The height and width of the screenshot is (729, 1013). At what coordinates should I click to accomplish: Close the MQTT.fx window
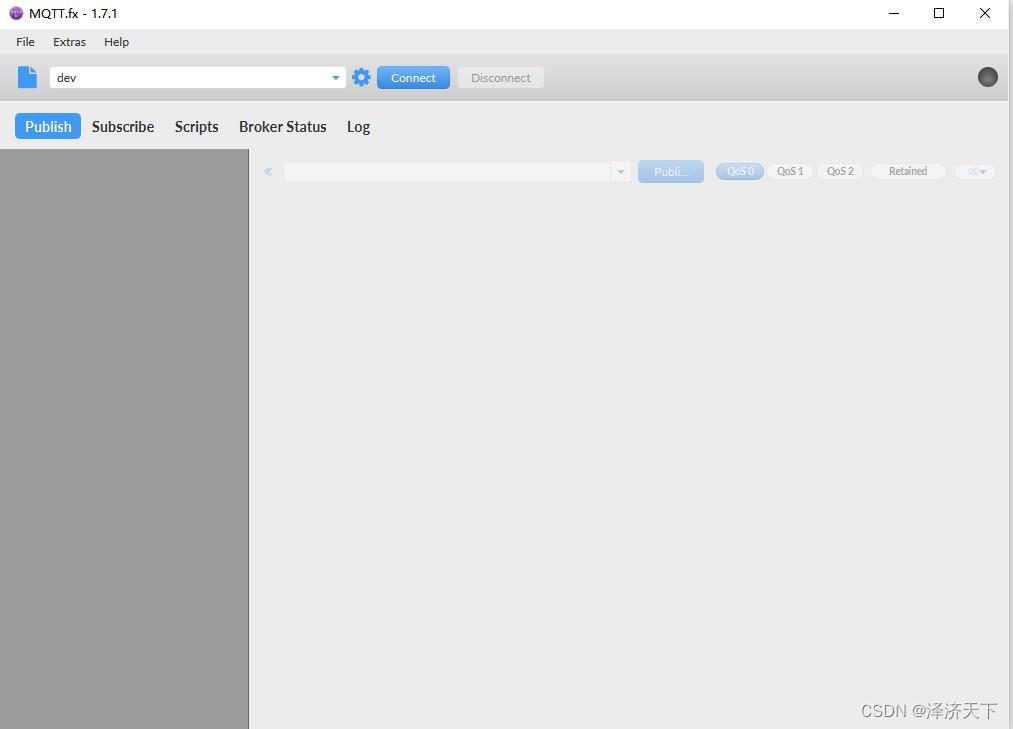985,13
